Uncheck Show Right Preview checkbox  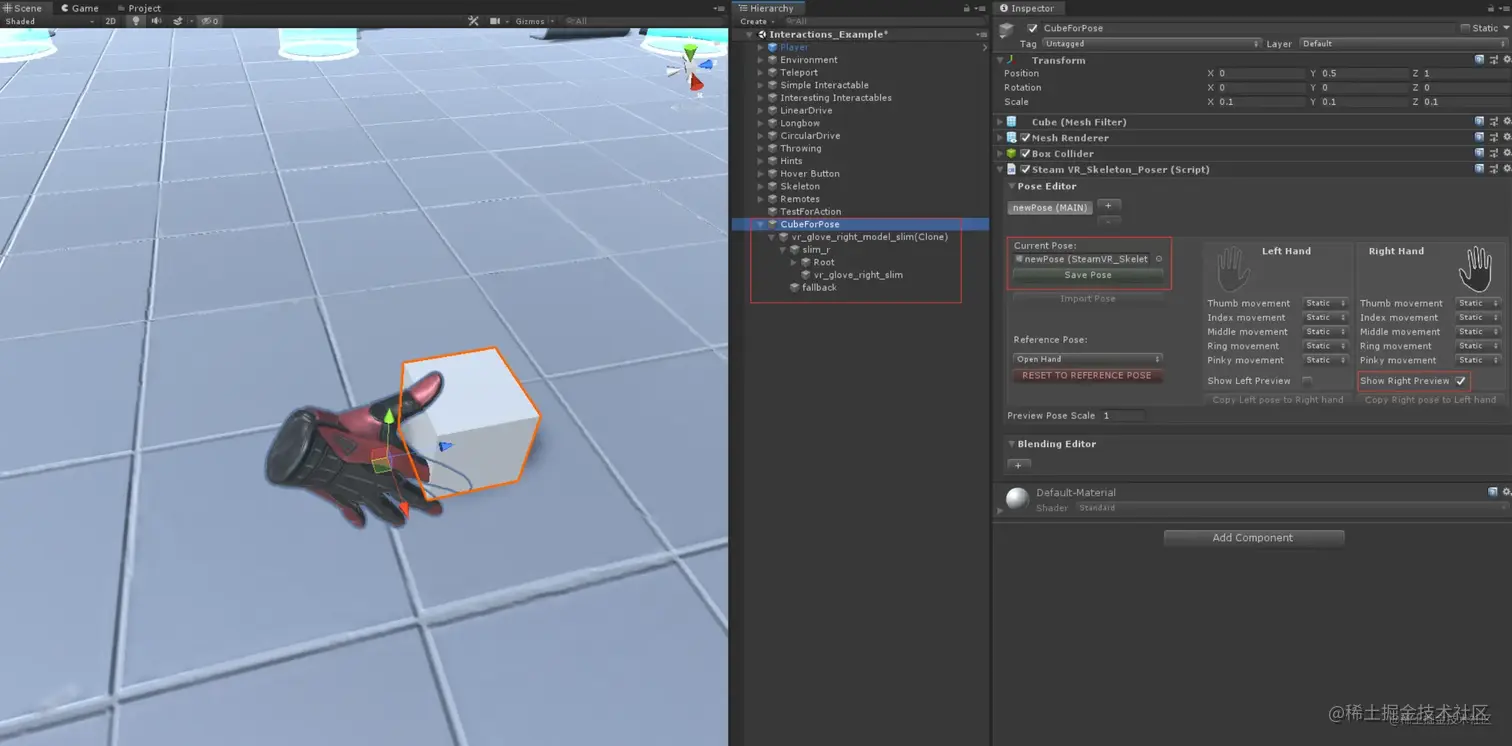(1461, 381)
